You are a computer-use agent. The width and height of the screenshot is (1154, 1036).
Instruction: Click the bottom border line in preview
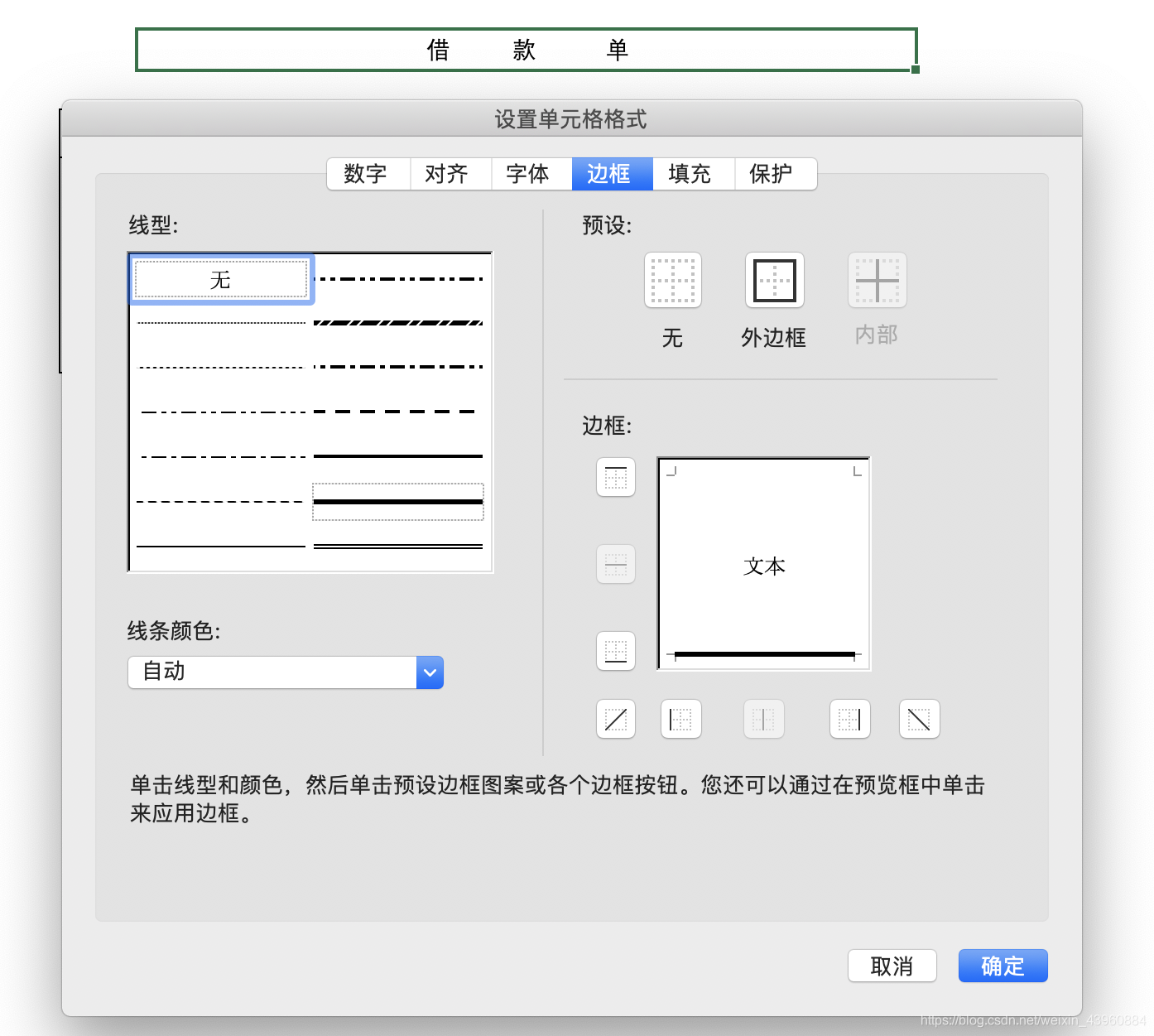(764, 654)
